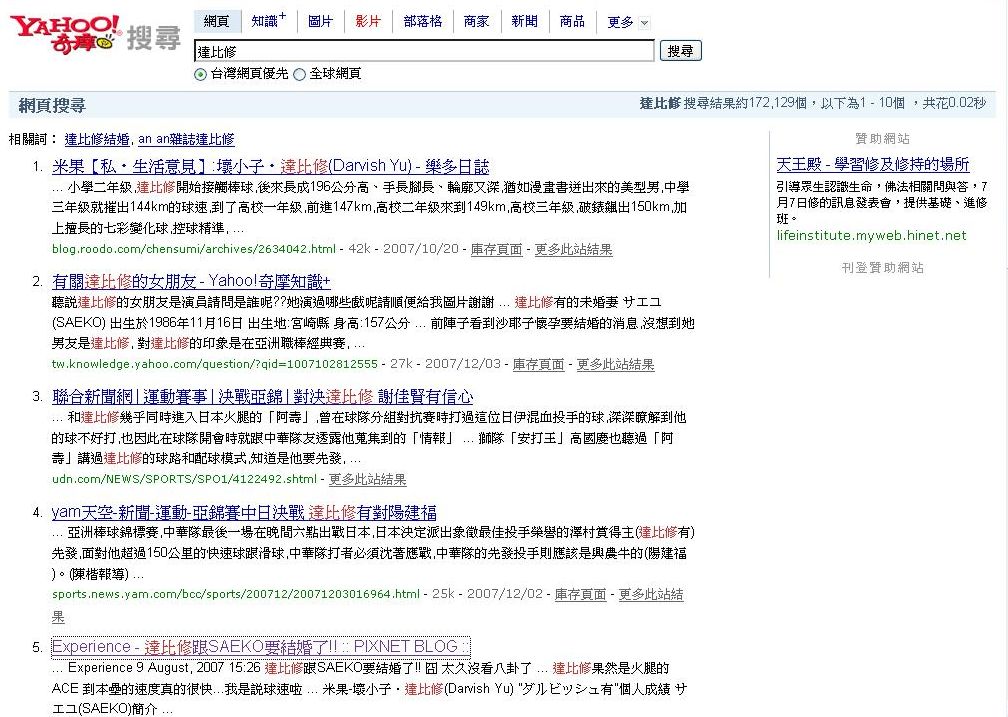Screen dimensions: 1008x717
Task: Open the 圖片 tab
Action: (320, 21)
